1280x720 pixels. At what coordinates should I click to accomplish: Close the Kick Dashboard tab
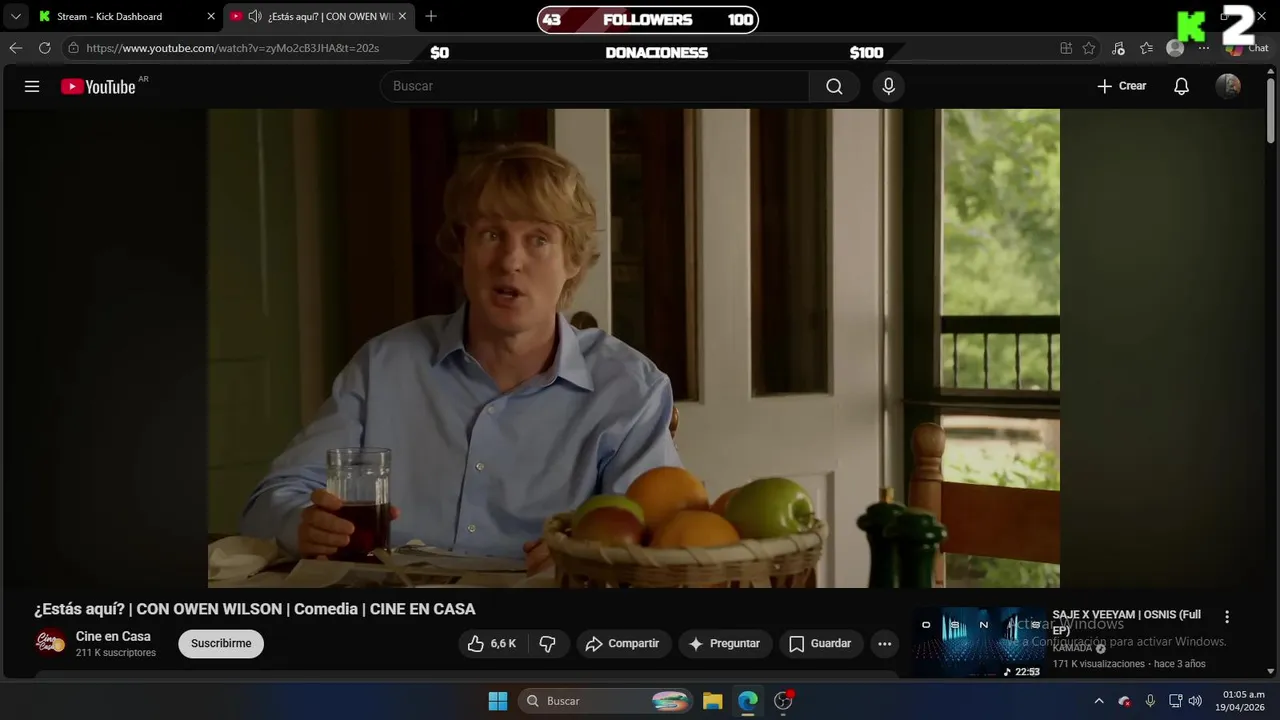(211, 16)
